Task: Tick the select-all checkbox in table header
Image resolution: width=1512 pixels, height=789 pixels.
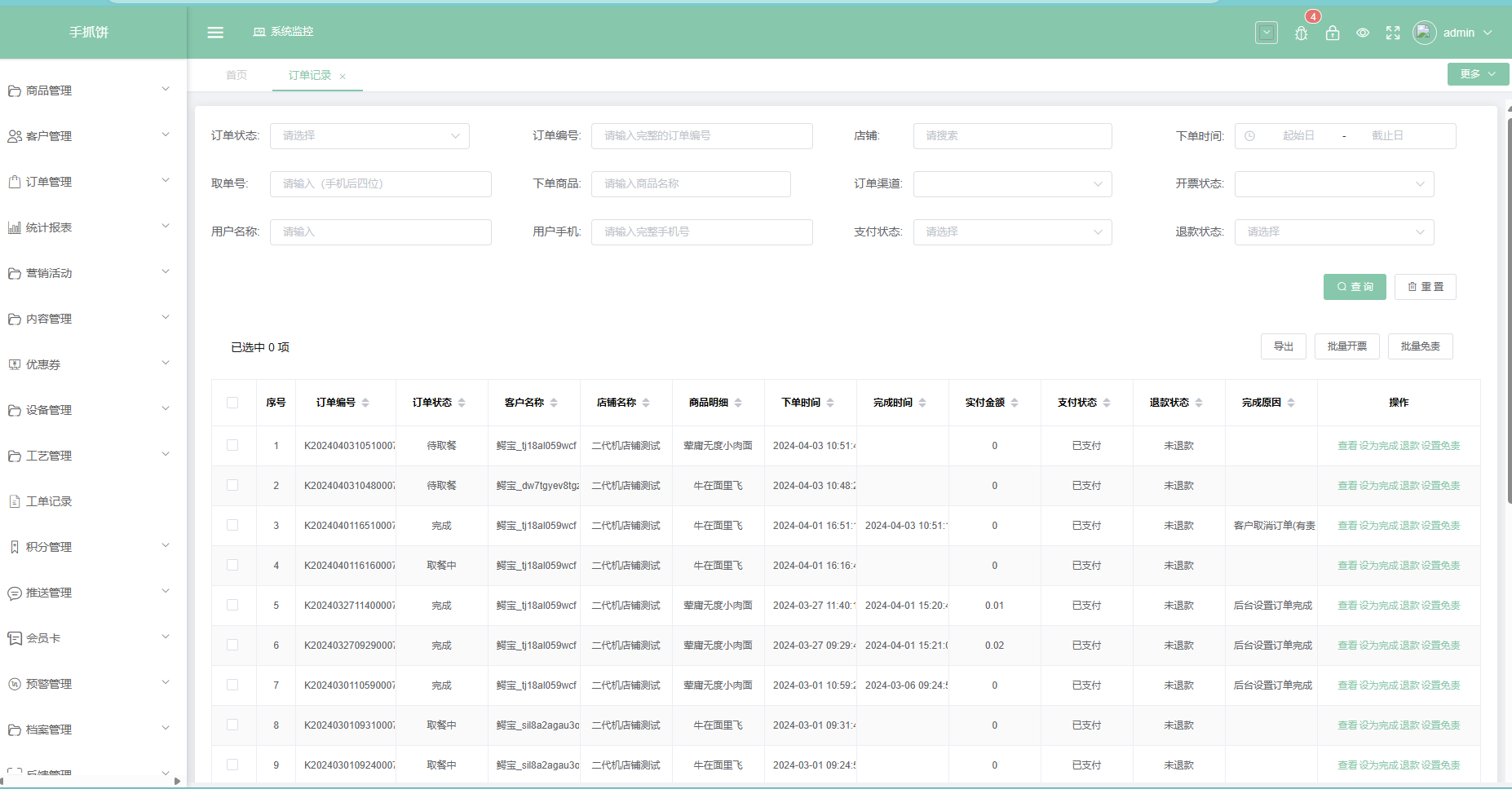Action: 232,403
